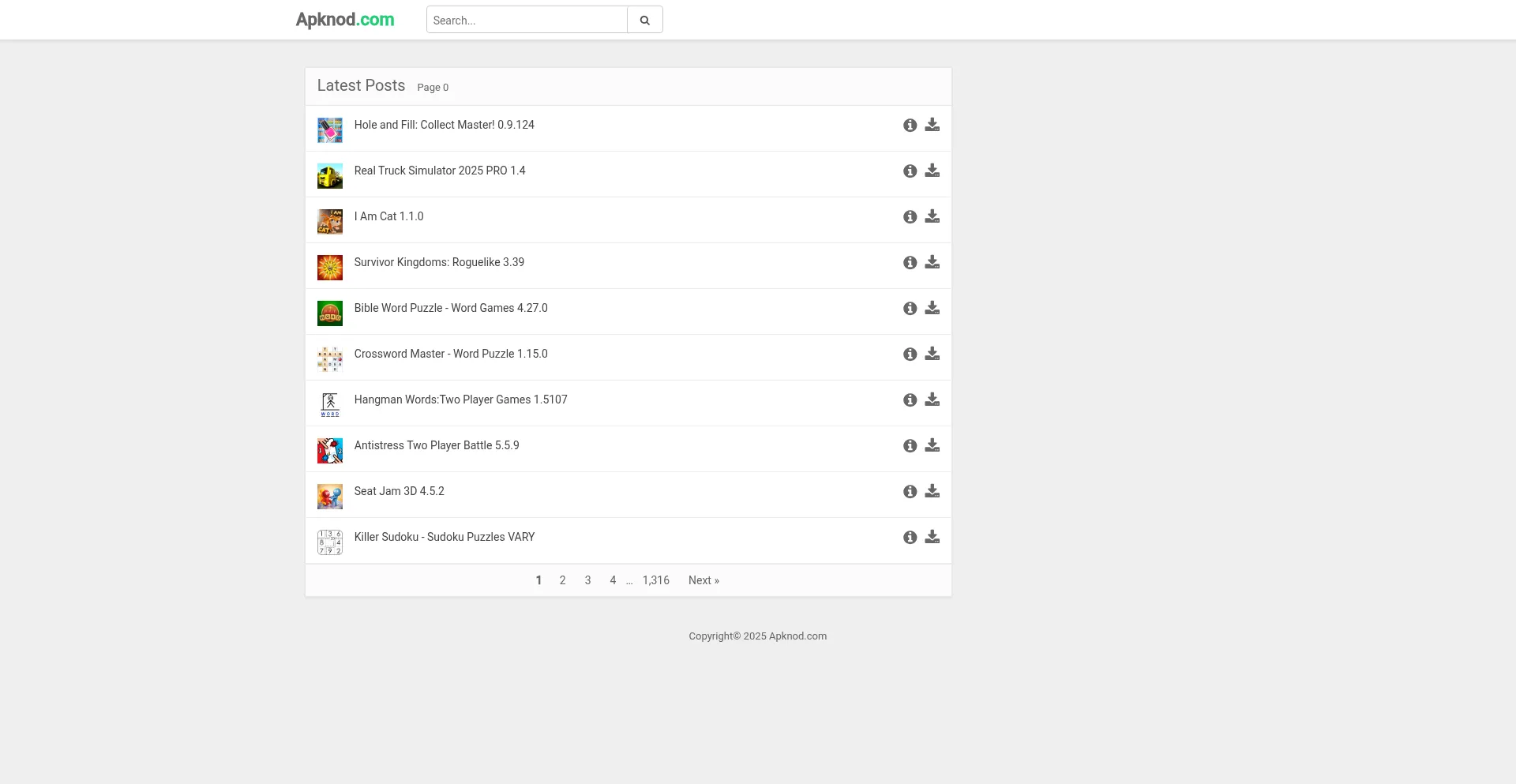The width and height of the screenshot is (1516, 784).
Task: Download Hangman Words: Two Player Games
Action: [x=932, y=400]
